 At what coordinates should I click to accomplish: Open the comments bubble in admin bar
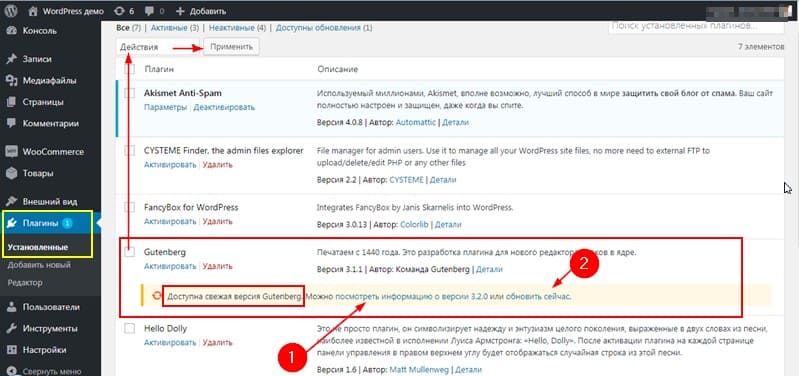tap(155, 11)
